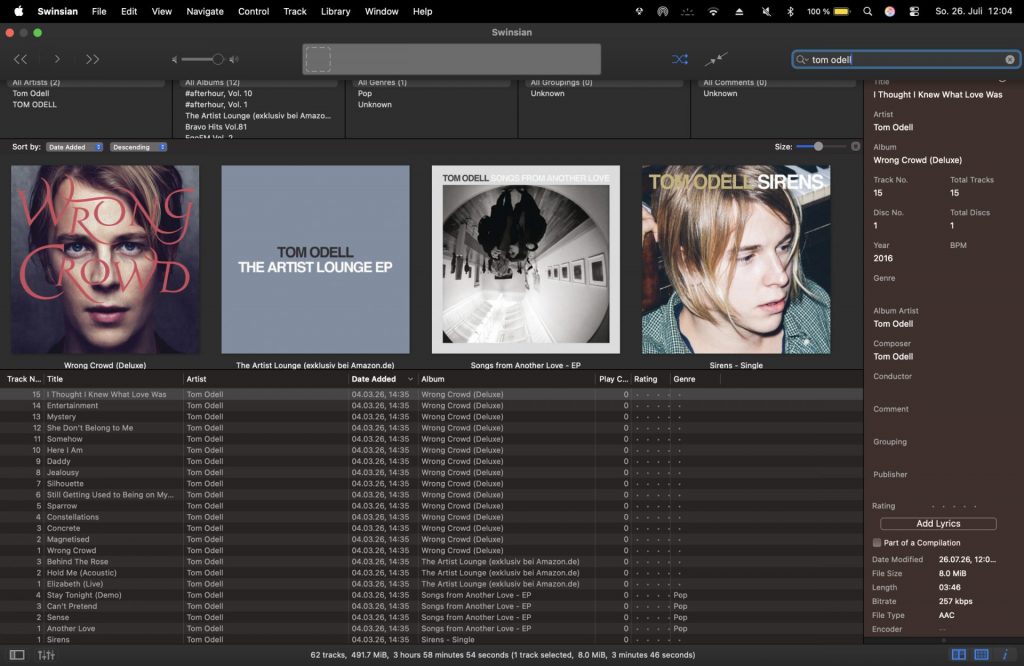Select Bravo Hits Vol.81 album filter
Screen dimensions: 1024x666
(x=216, y=127)
